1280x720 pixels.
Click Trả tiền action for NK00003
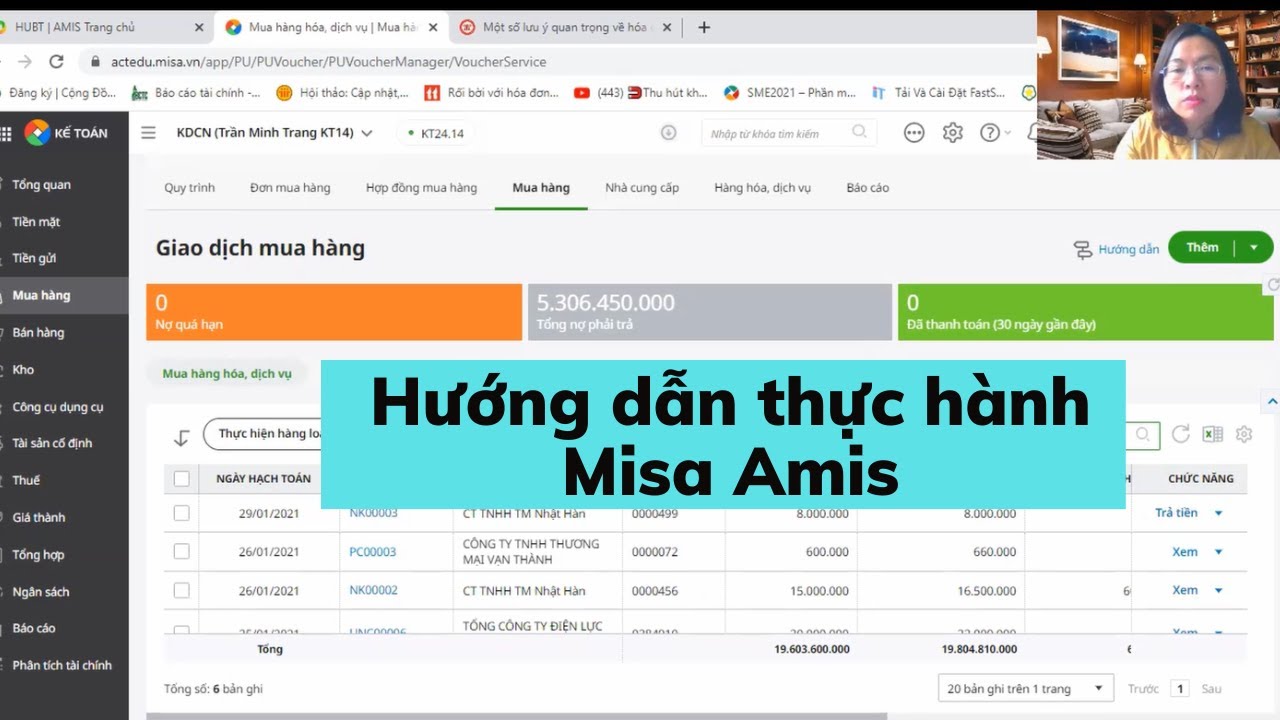pyautogui.click(x=1176, y=513)
